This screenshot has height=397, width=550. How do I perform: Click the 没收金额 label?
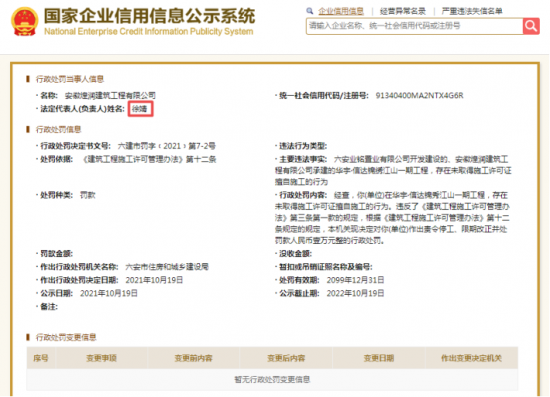click(295, 254)
